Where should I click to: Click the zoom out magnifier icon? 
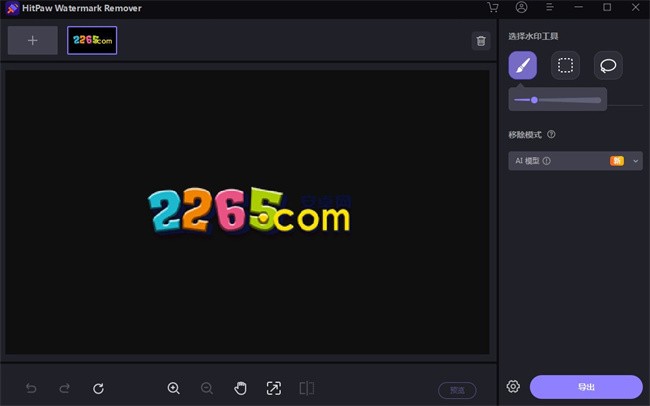point(207,388)
